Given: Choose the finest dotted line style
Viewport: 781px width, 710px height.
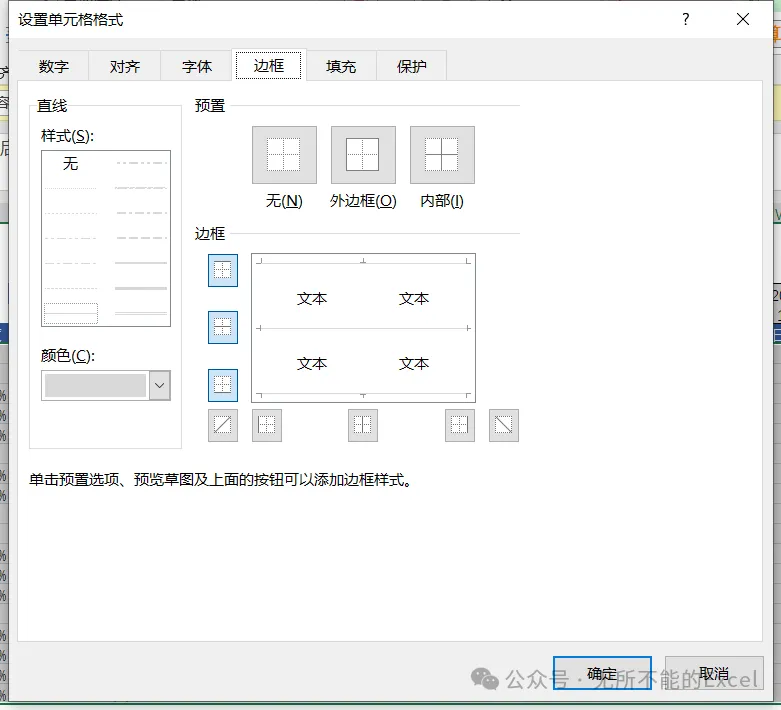Looking at the screenshot, I should pyautogui.click(x=71, y=188).
